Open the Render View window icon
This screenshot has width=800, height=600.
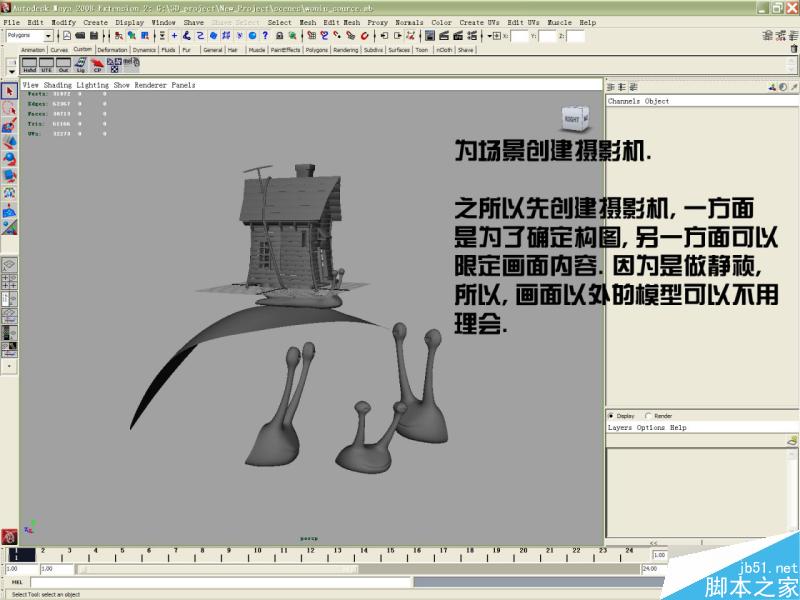[430, 36]
